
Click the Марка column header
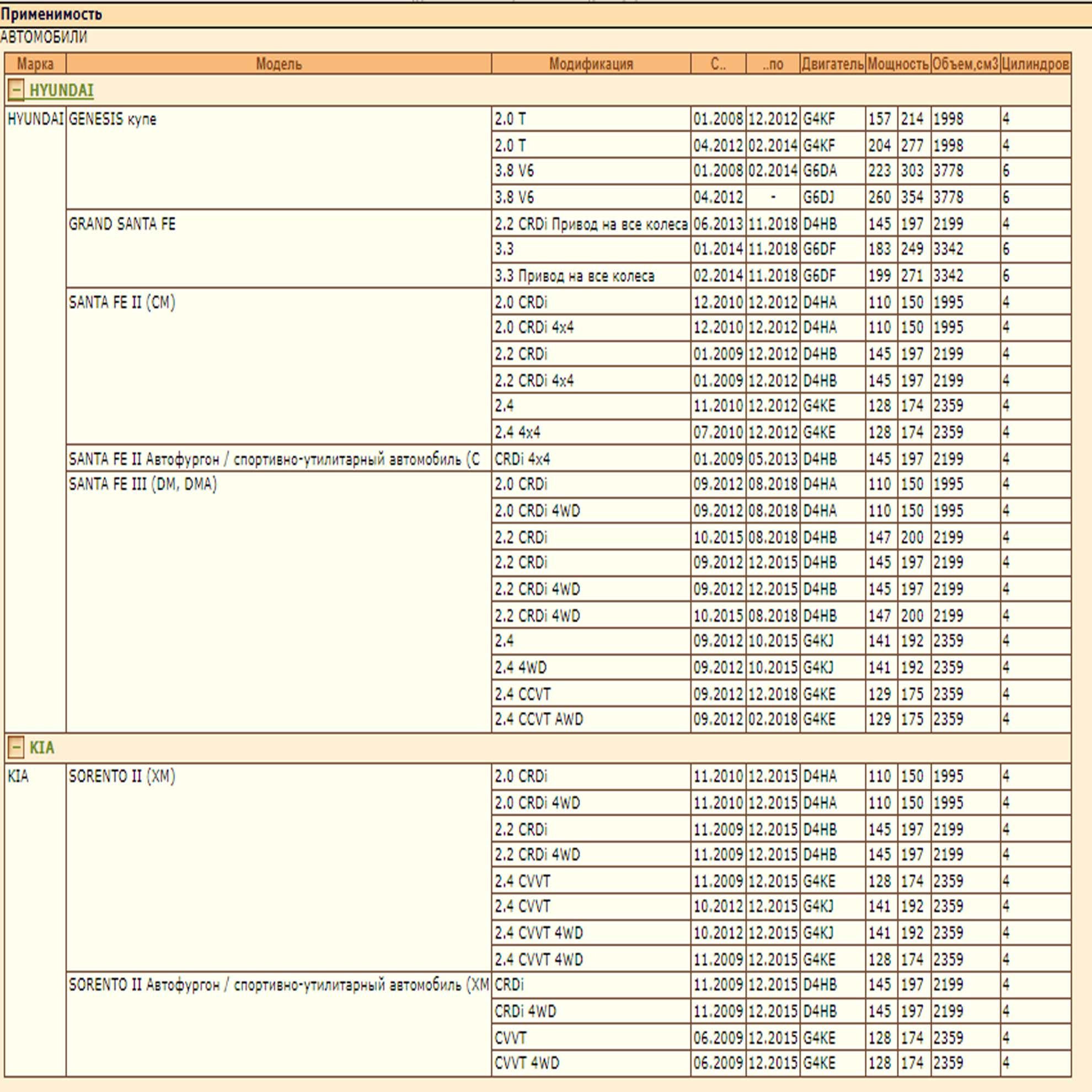tap(35, 64)
